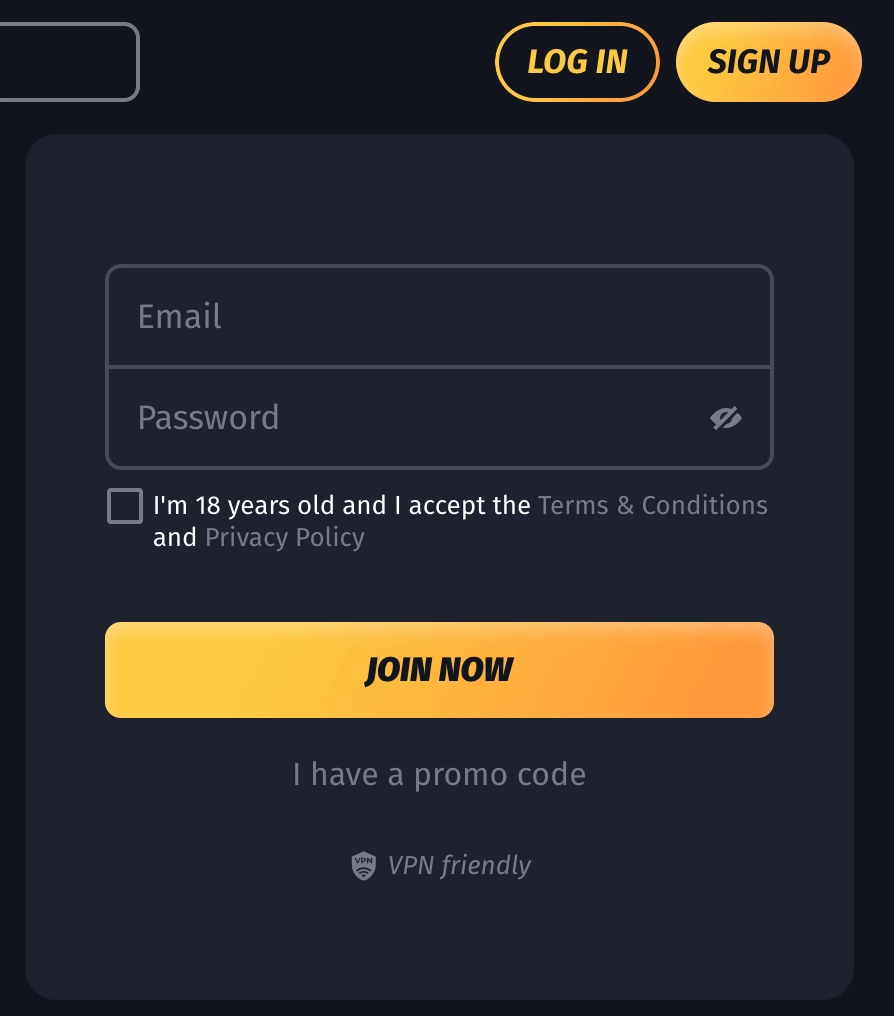Focus the Email input field
This screenshot has width=894, height=1016.
click(439, 316)
